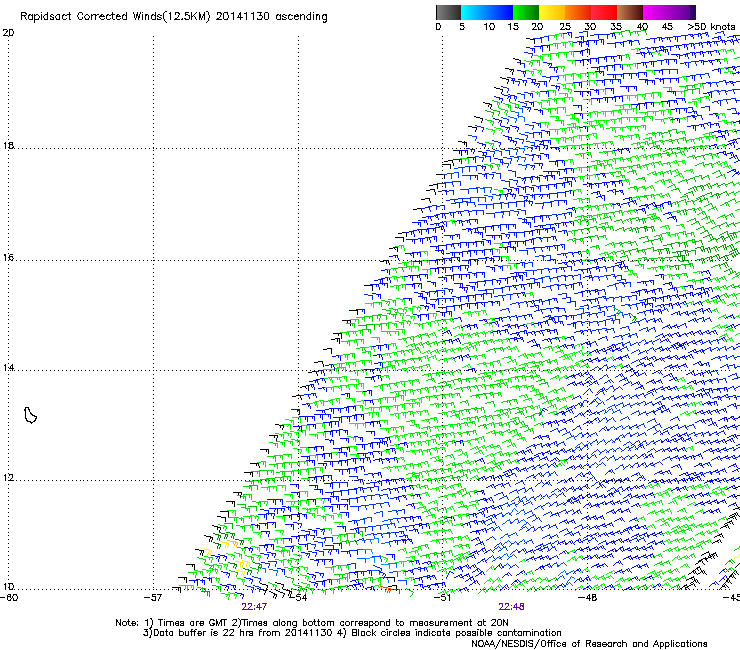Click the '>50 knots' legend label

click(x=711, y=27)
